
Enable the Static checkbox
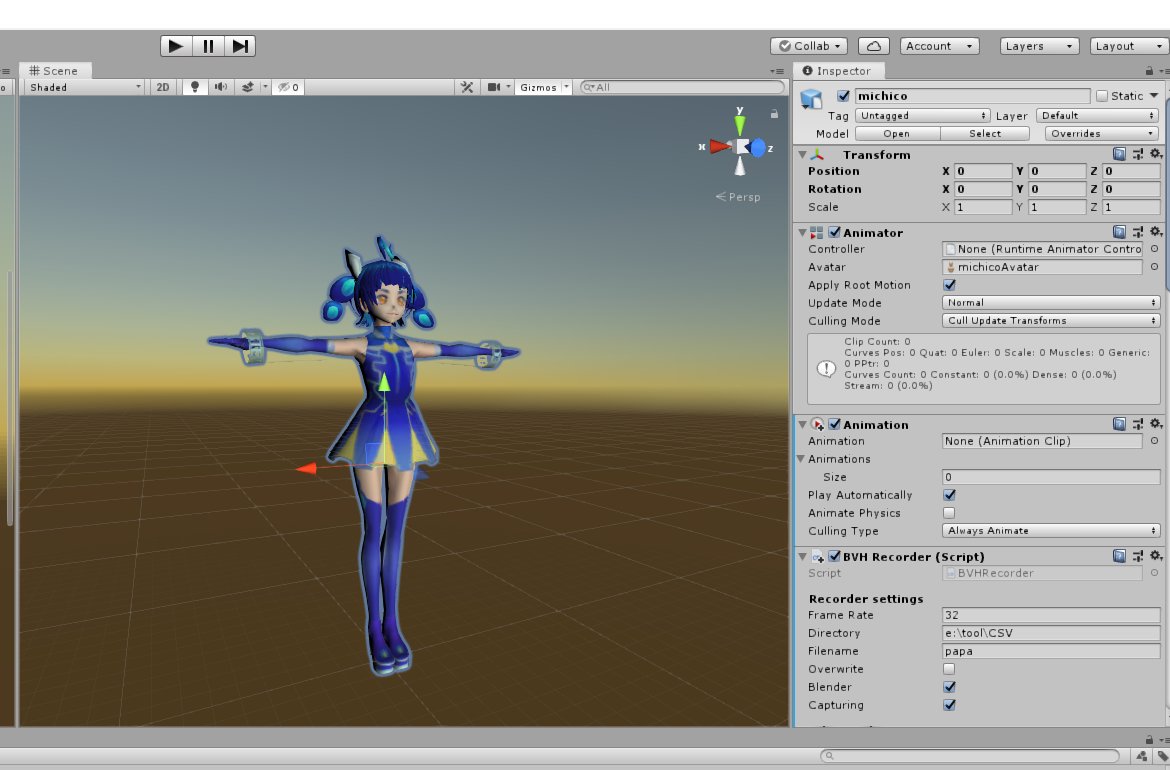1102,96
